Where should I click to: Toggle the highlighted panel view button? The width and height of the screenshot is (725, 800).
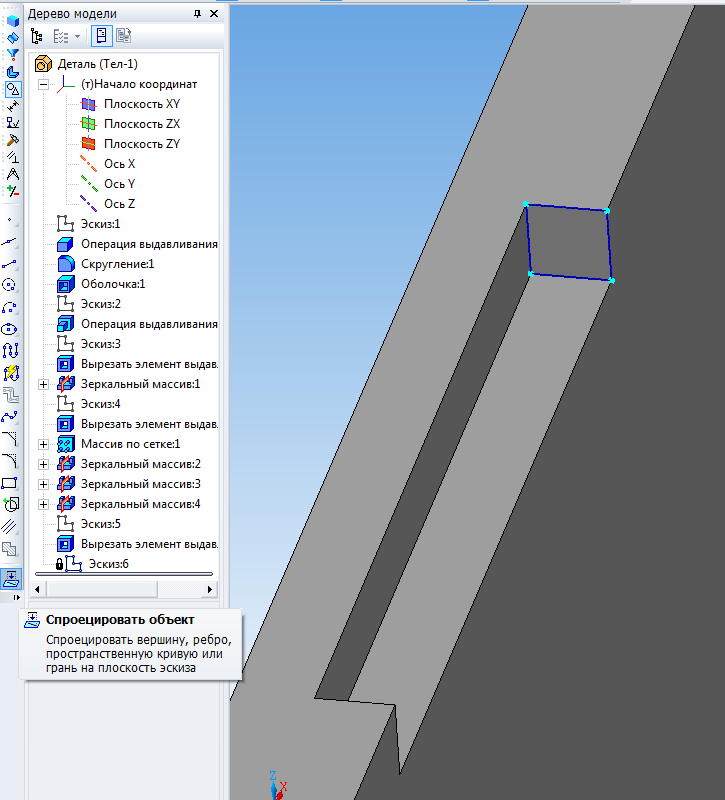(x=101, y=36)
